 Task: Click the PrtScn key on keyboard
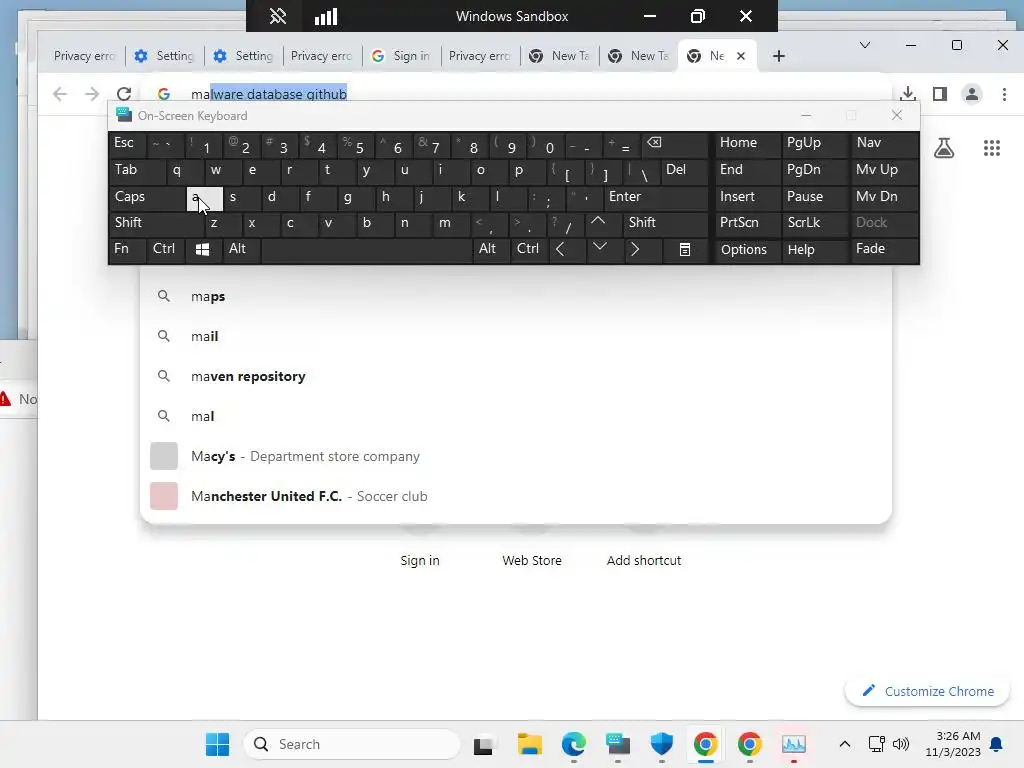coord(747,223)
